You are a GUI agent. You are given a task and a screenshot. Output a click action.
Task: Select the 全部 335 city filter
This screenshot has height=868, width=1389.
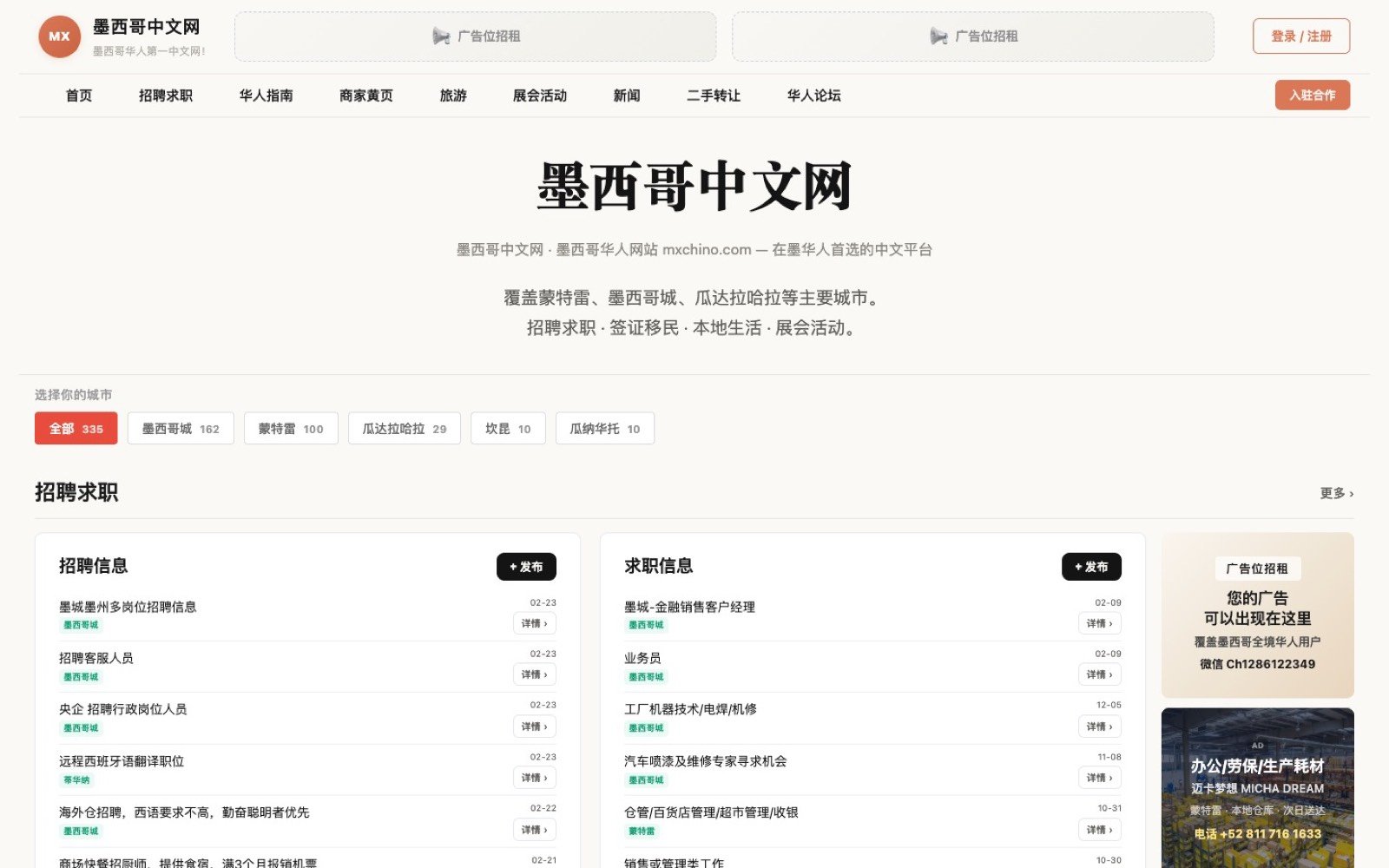(76, 428)
